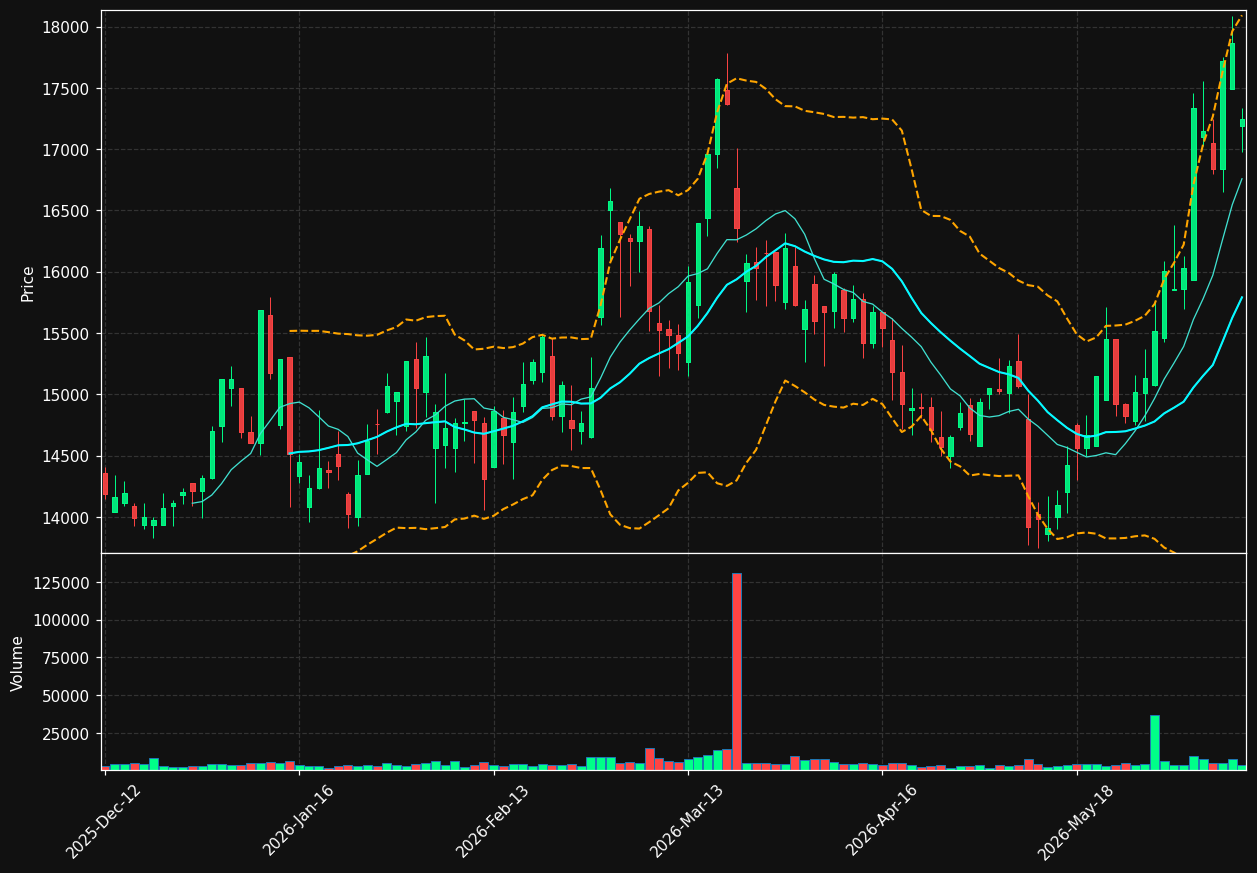Click the 100000 volume axis label

(x=64, y=620)
